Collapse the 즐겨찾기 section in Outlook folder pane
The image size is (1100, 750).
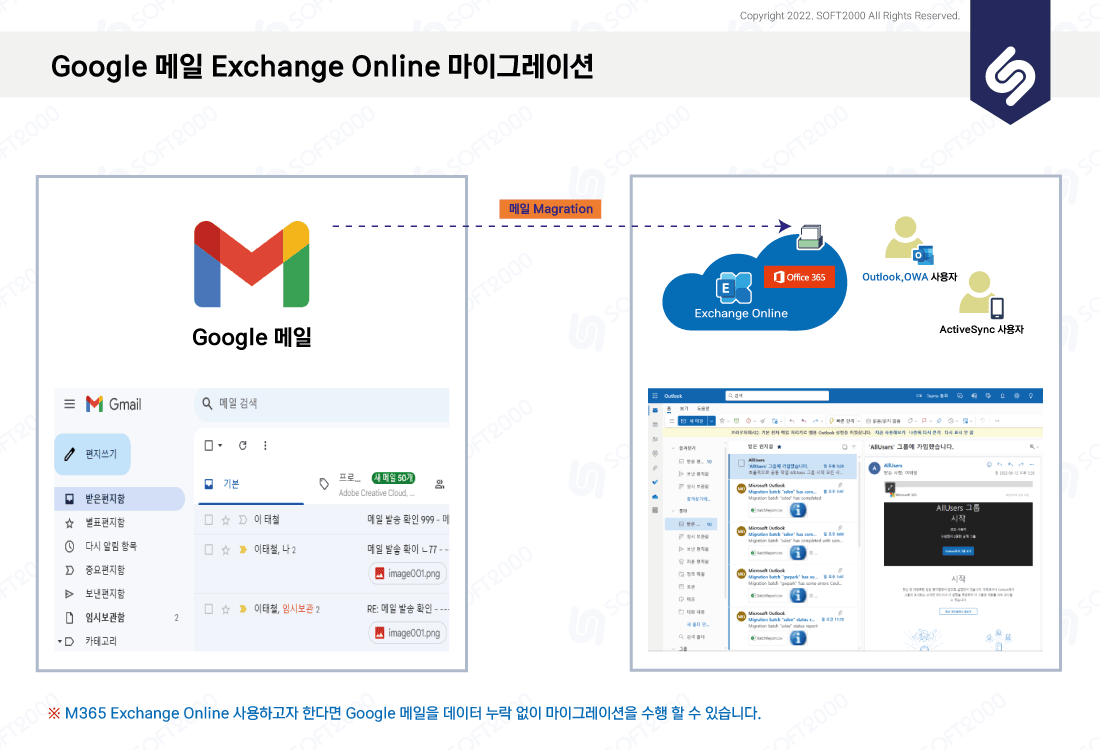point(673,448)
